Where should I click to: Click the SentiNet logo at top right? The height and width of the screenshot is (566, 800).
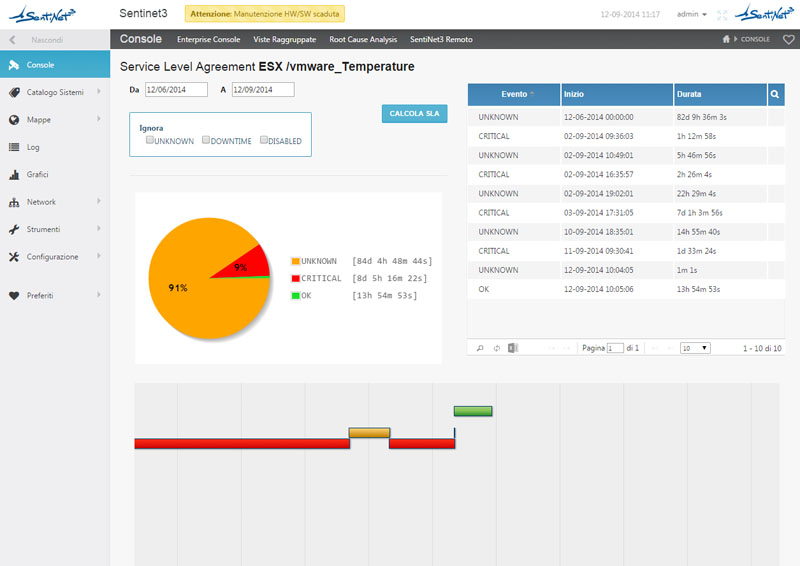[x=764, y=14]
